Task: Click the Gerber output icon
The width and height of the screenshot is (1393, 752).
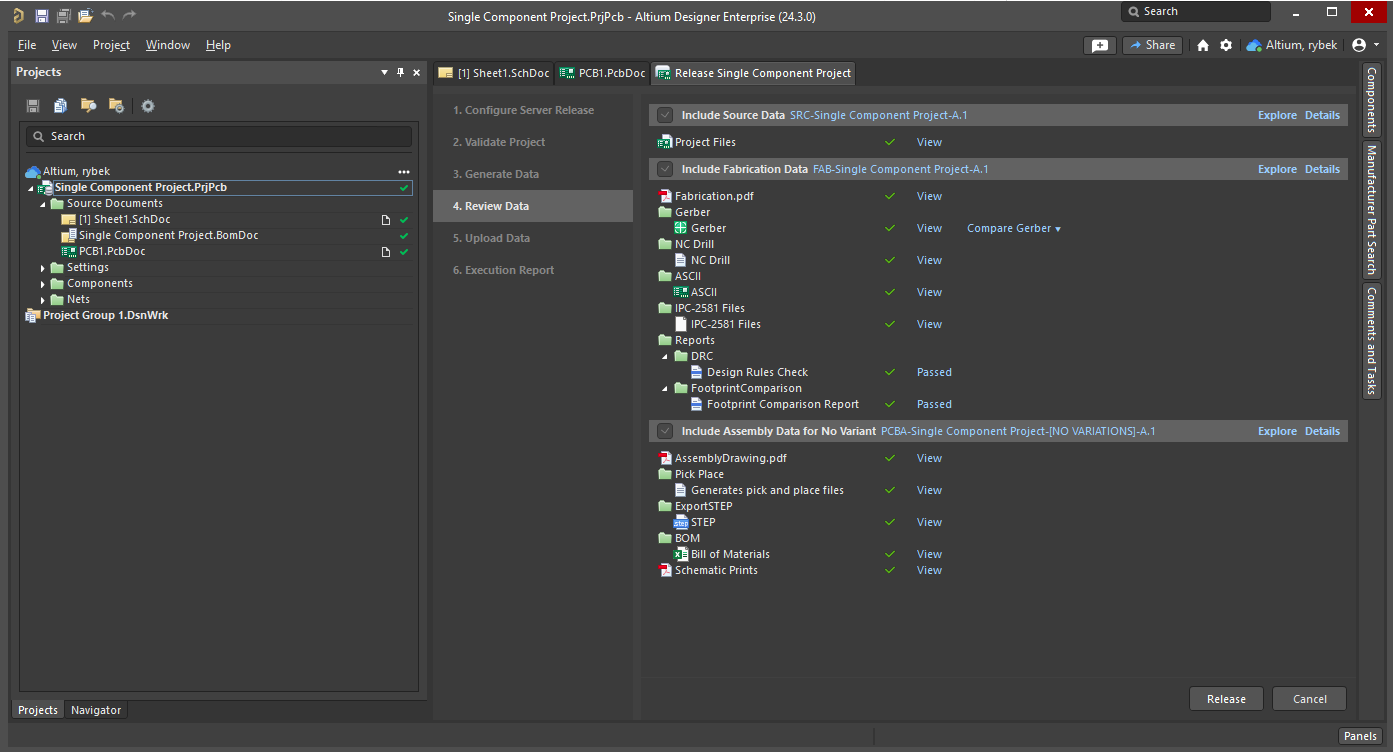Action: coord(681,228)
